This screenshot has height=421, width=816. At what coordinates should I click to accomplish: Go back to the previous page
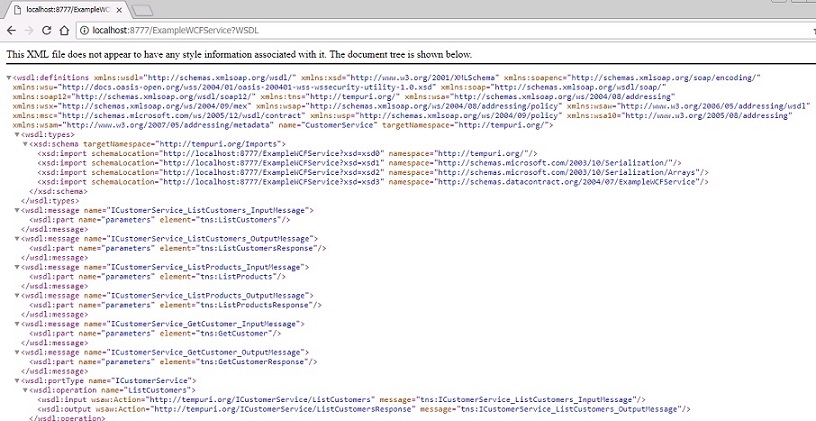tap(11, 30)
